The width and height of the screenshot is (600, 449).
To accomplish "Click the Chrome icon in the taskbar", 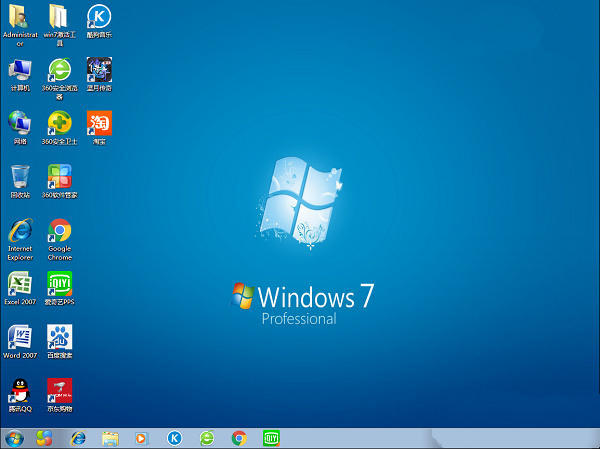I will coord(239,438).
